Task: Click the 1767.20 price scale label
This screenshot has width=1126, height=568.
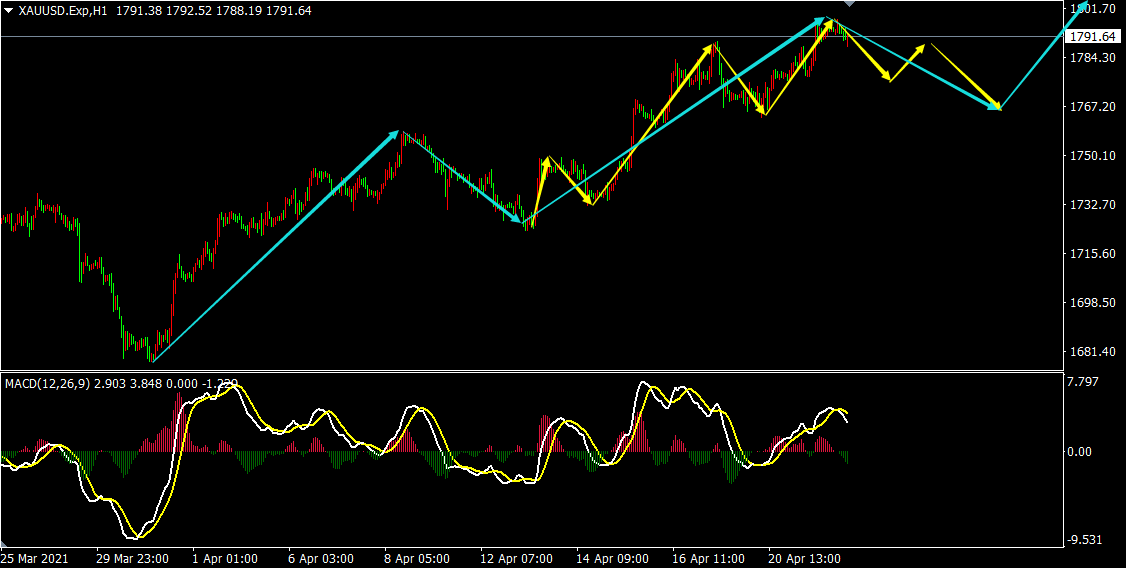Action: point(1092,107)
